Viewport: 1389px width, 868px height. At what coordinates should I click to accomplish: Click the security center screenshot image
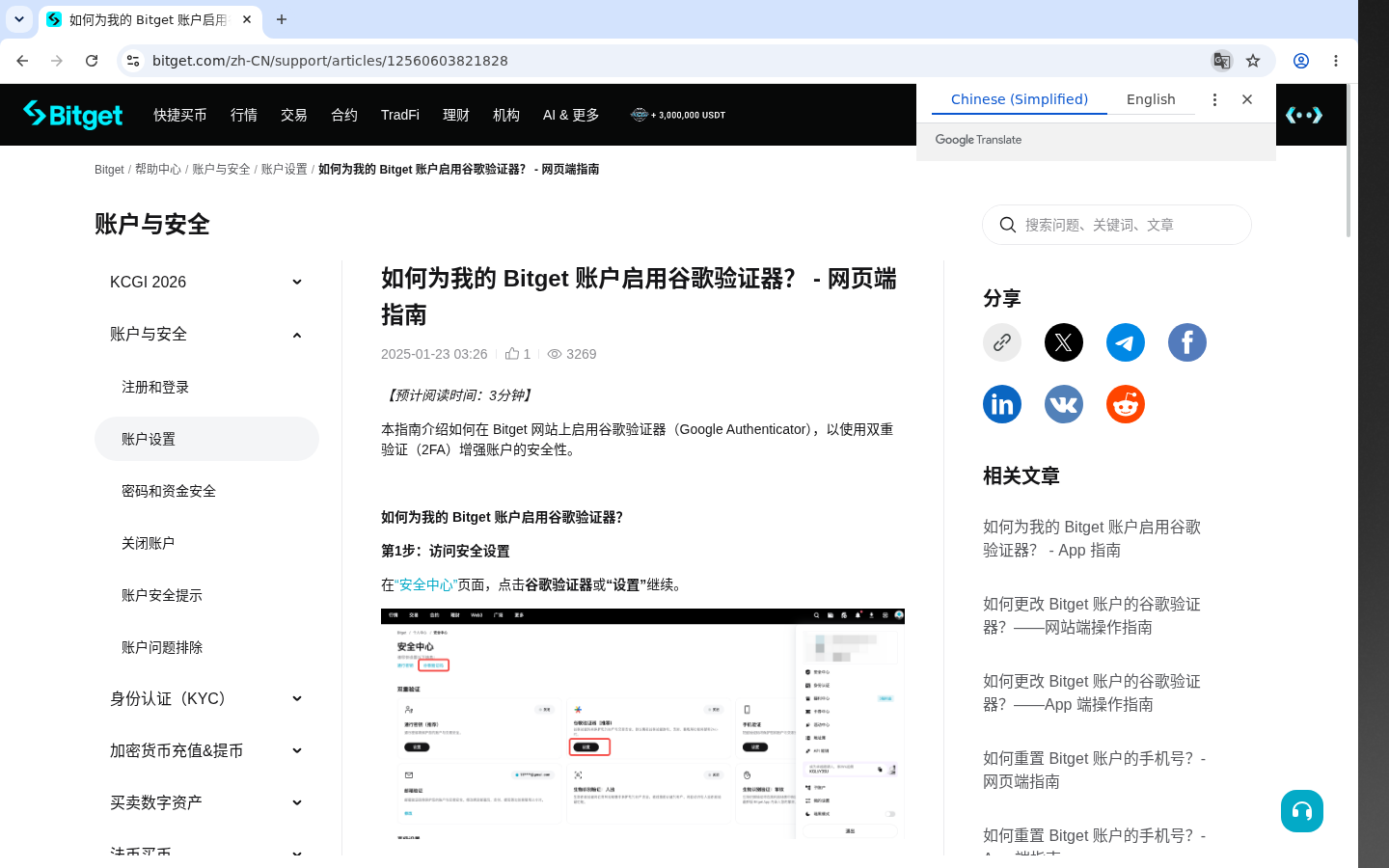pyautogui.click(x=642, y=723)
